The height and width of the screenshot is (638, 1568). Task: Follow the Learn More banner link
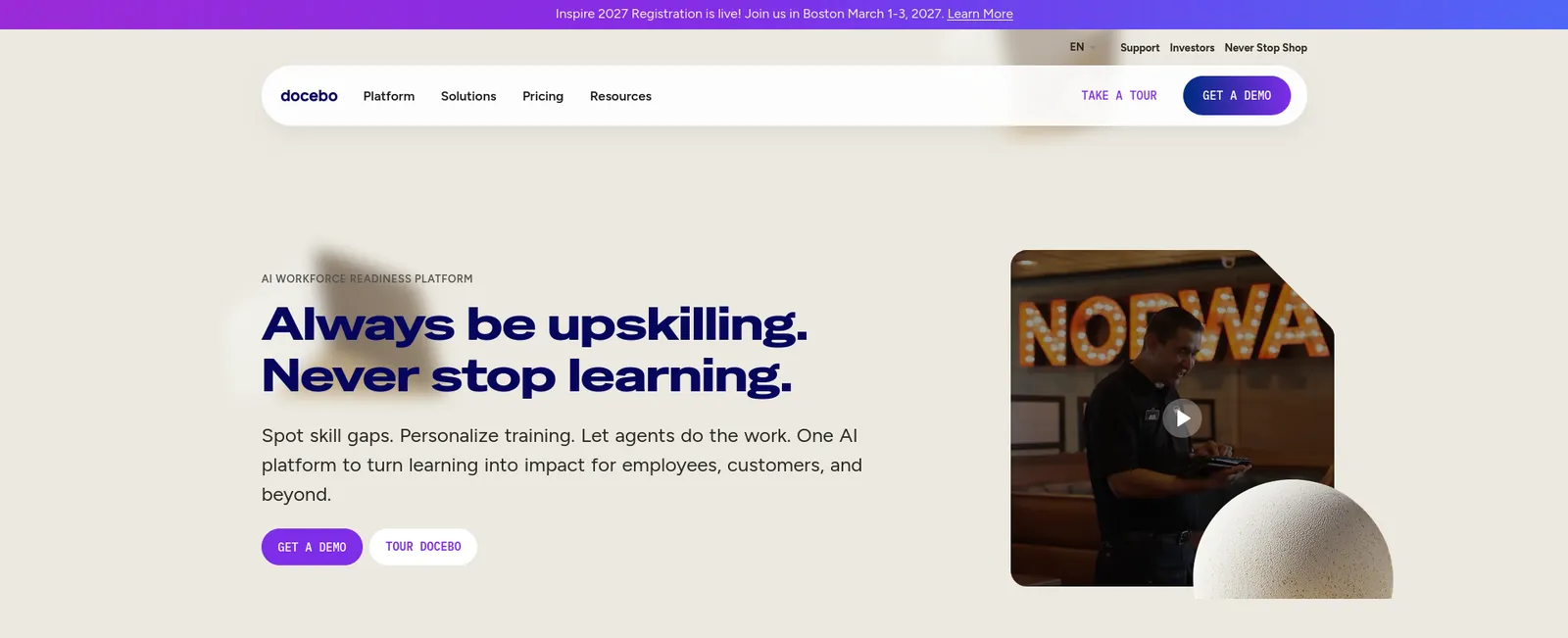click(980, 14)
